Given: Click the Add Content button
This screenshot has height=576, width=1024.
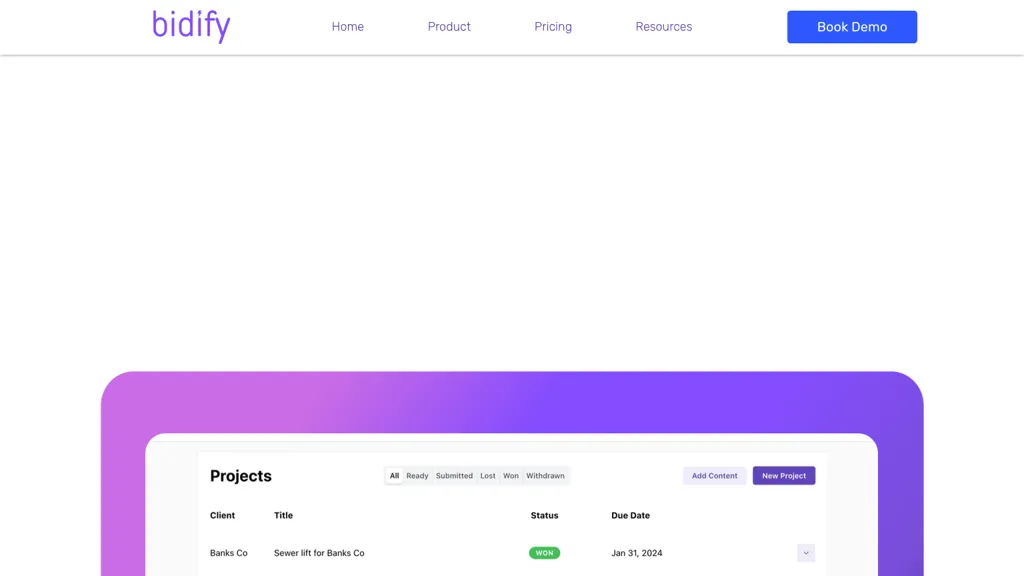Looking at the screenshot, I should click(x=714, y=476).
